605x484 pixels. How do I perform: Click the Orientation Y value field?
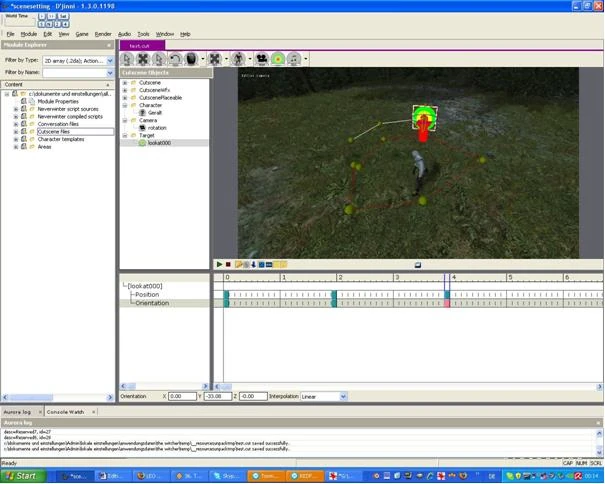coord(218,396)
